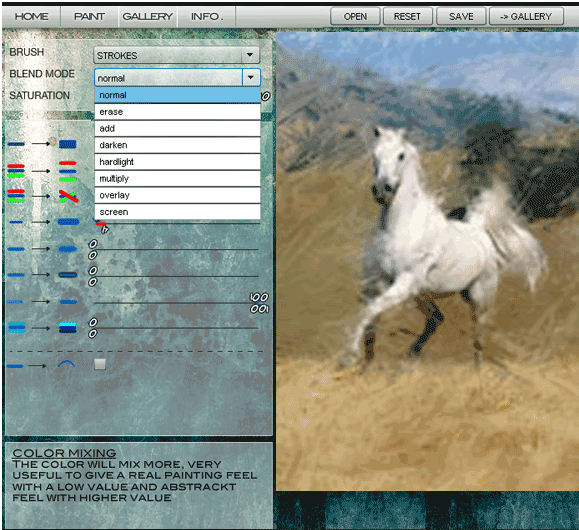Click the separated red, blue, green strokes icon
Image resolution: width=579 pixels, height=530 pixels.
[68, 171]
